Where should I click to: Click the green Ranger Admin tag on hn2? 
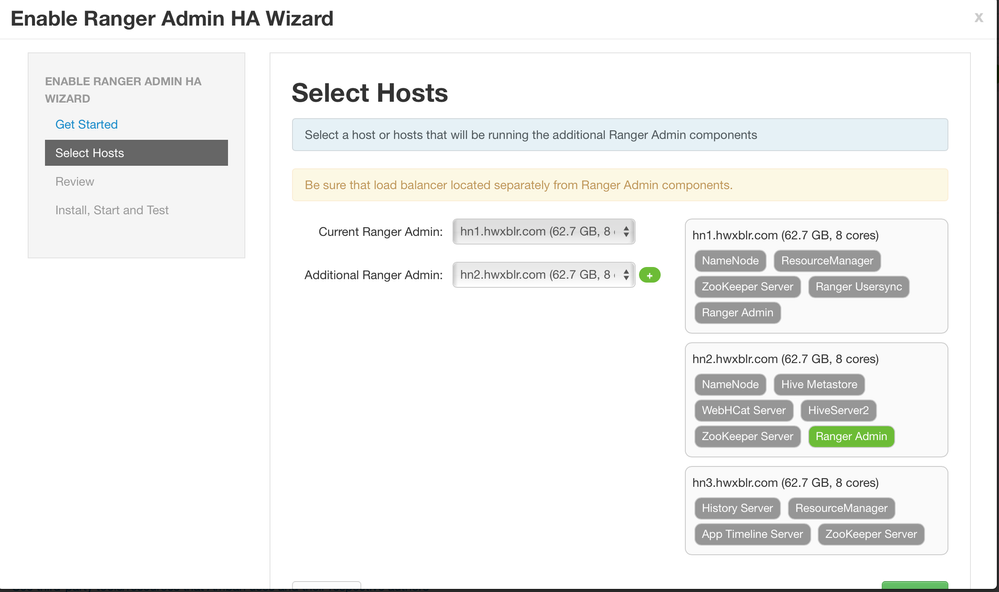[x=851, y=436]
